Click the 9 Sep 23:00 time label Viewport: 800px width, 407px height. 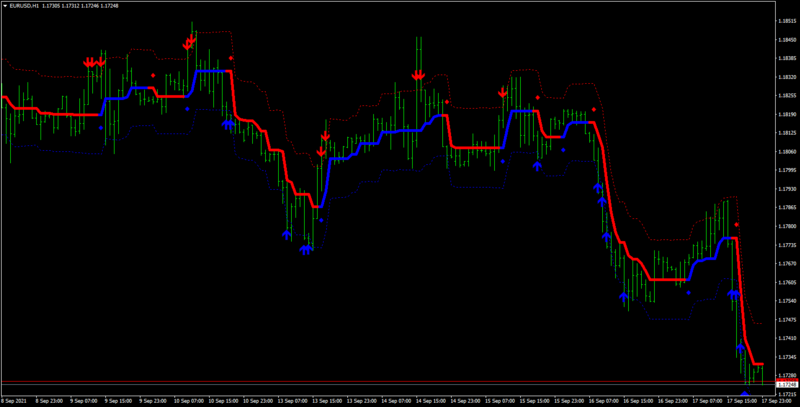[x=153, y=401]
